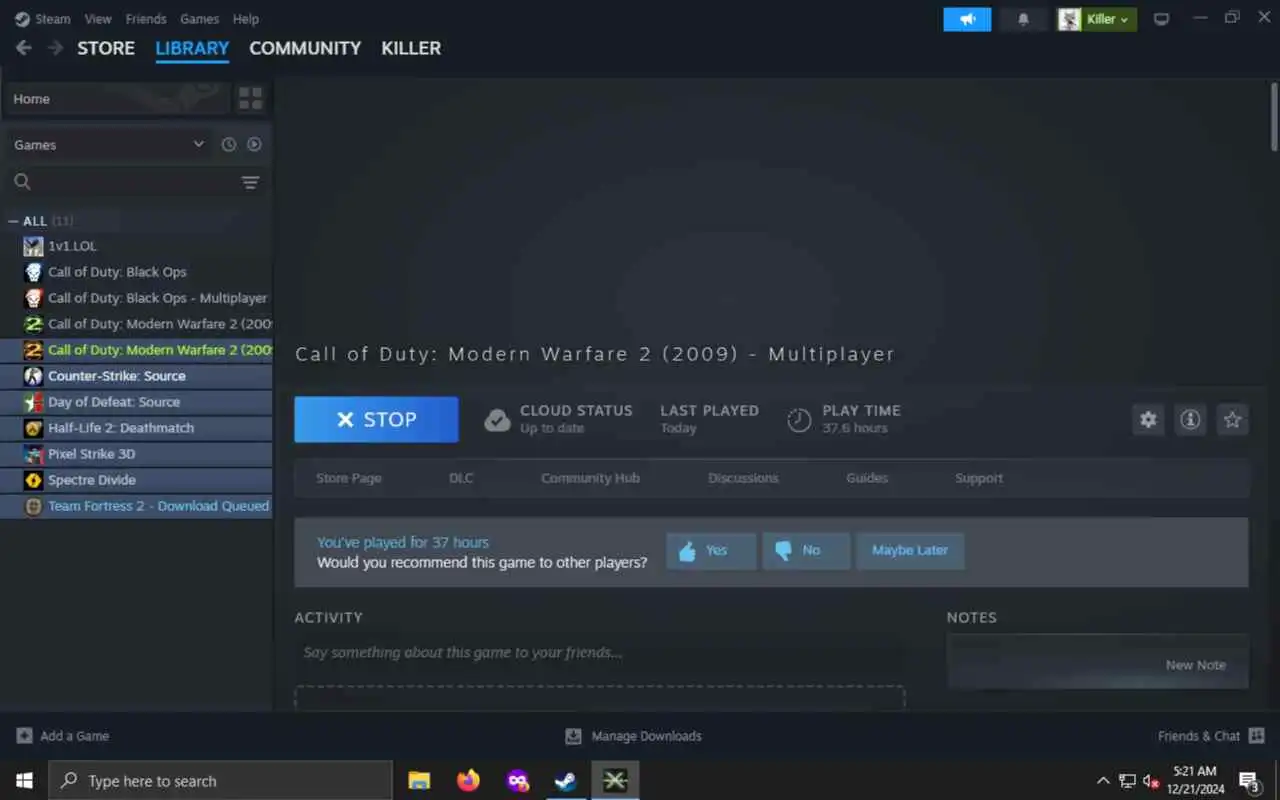This screenshot has height=800, width=1280.
Task: Click the No thumbs-down button
Action: (x=806, y=551)
